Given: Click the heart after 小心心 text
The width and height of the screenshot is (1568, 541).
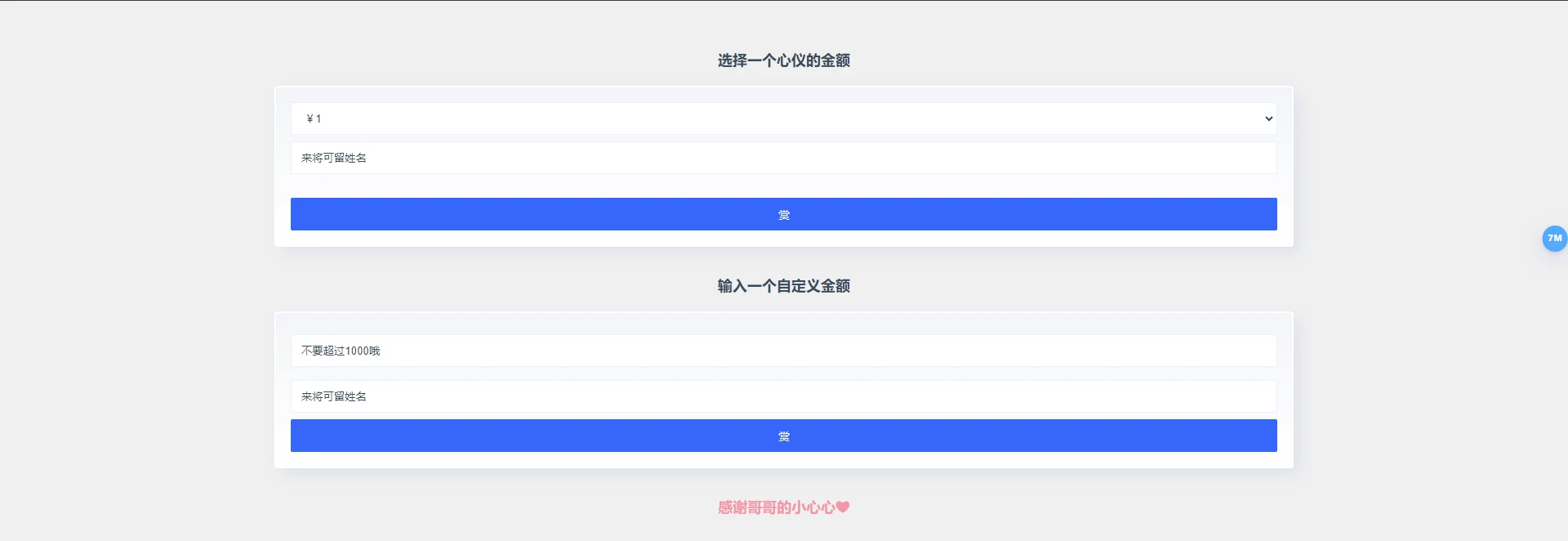Looking at the screenshot, I should click(x=843, y=507).
